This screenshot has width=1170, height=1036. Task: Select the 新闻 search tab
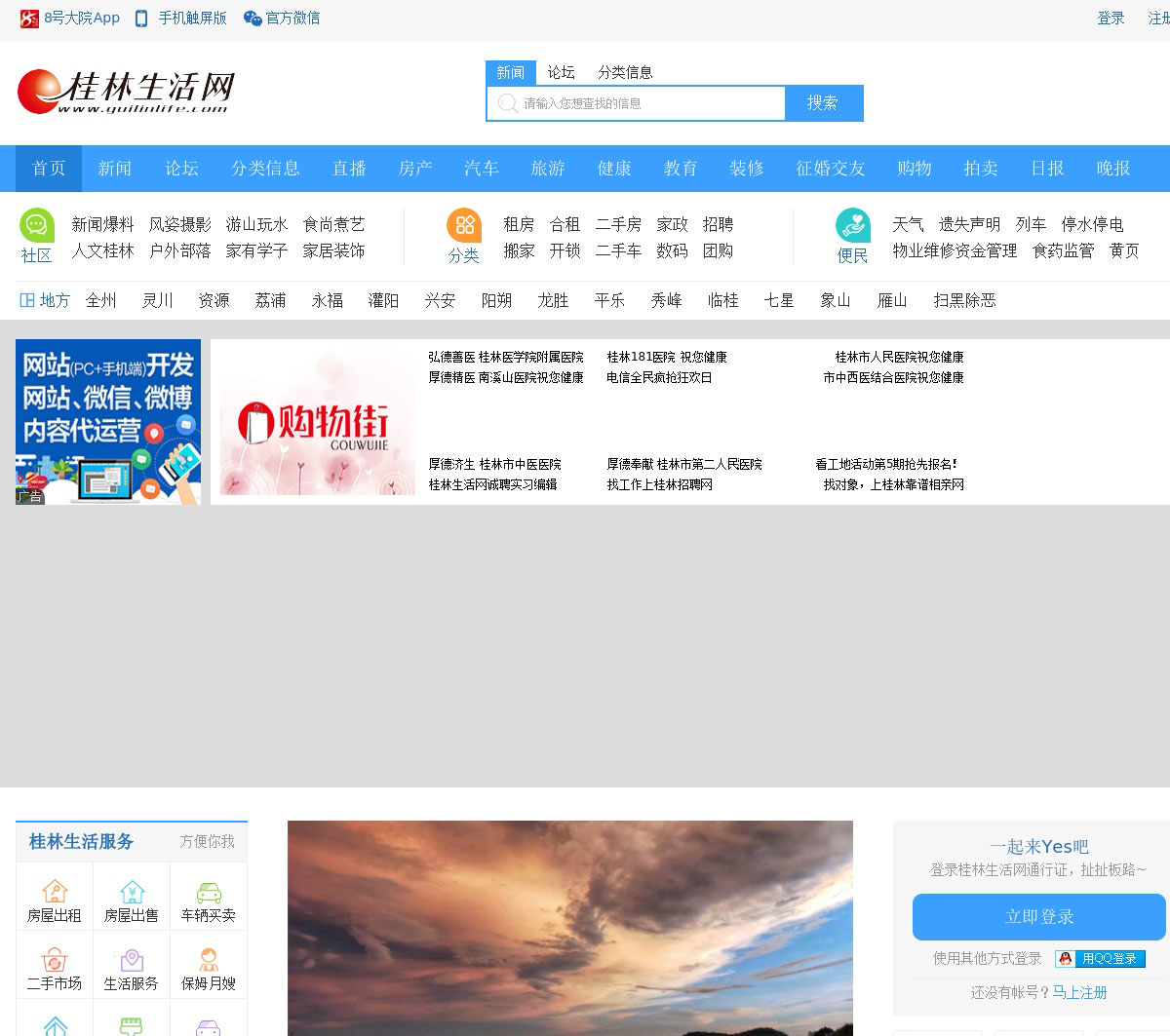[x=511, y=73]
